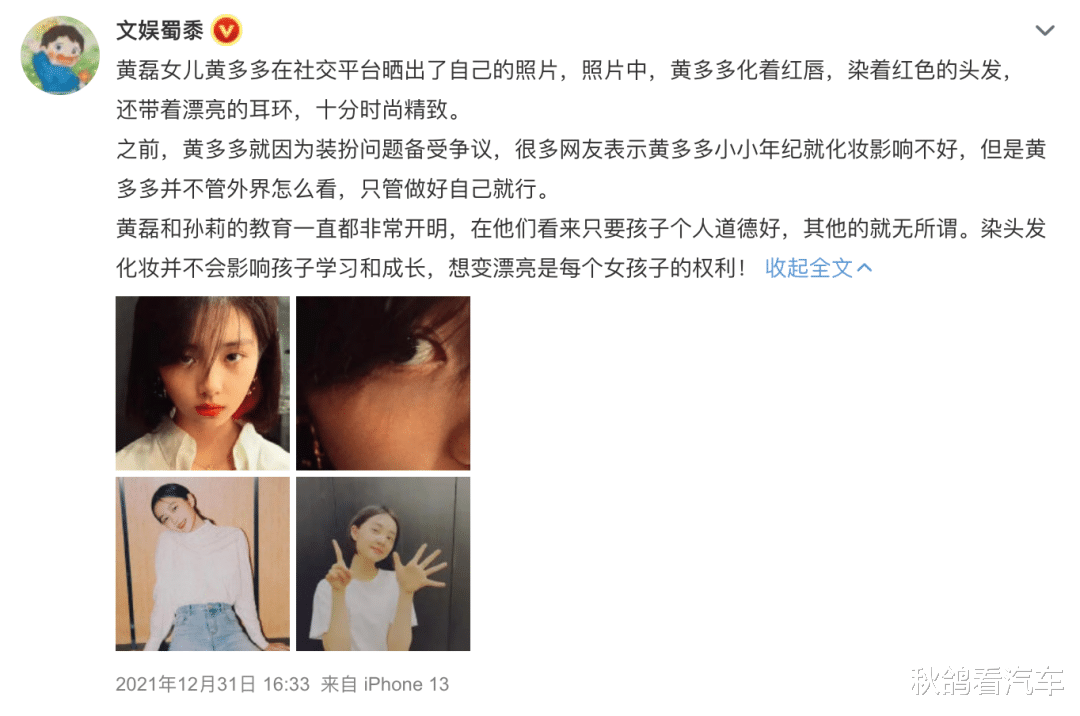Viewport: 1080px width, 716px height.
Task: Click the up chevron beside 收起全文
Action: click(864, 268)
